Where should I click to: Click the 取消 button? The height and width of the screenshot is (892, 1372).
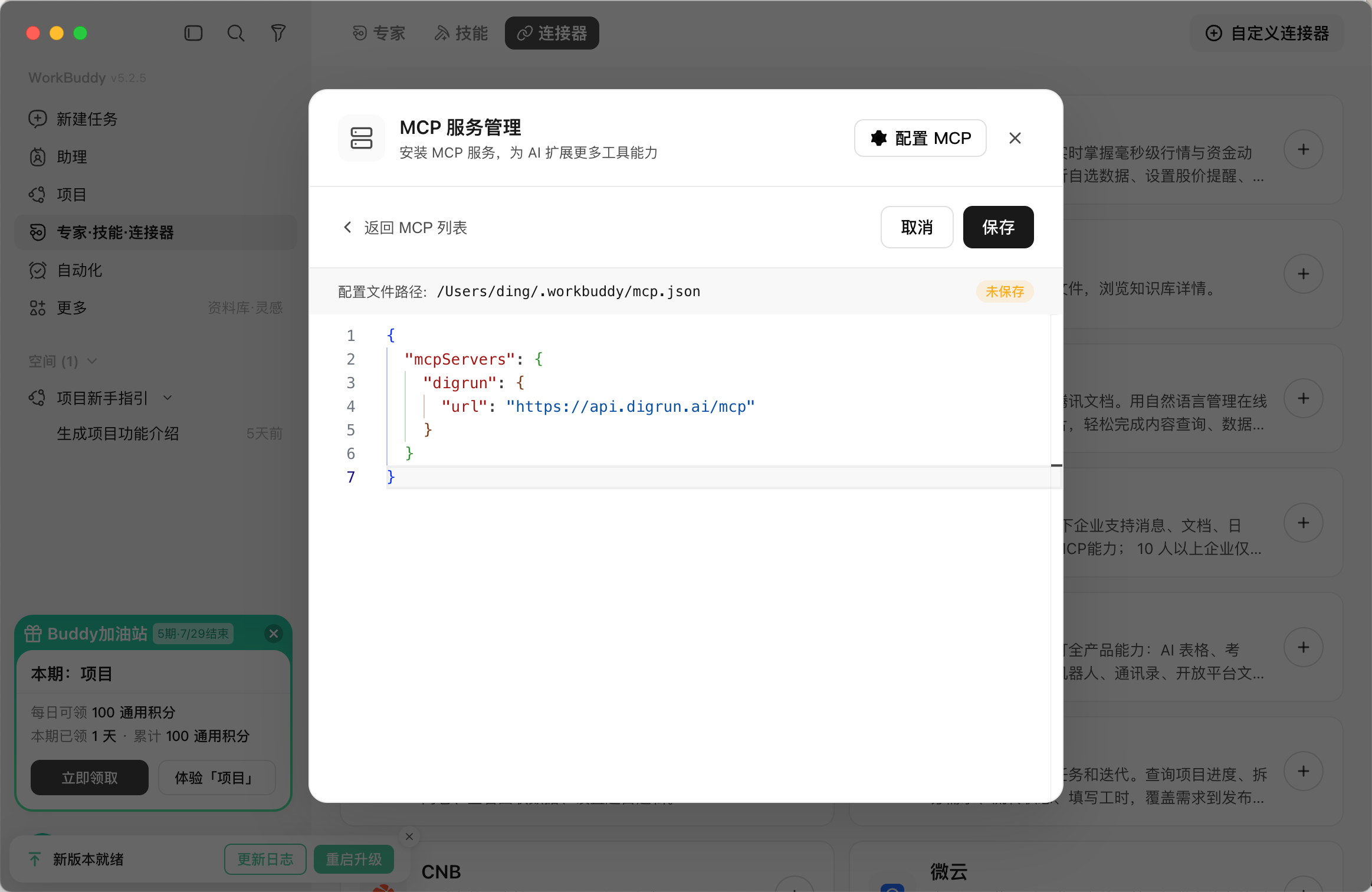click(917, 227)
